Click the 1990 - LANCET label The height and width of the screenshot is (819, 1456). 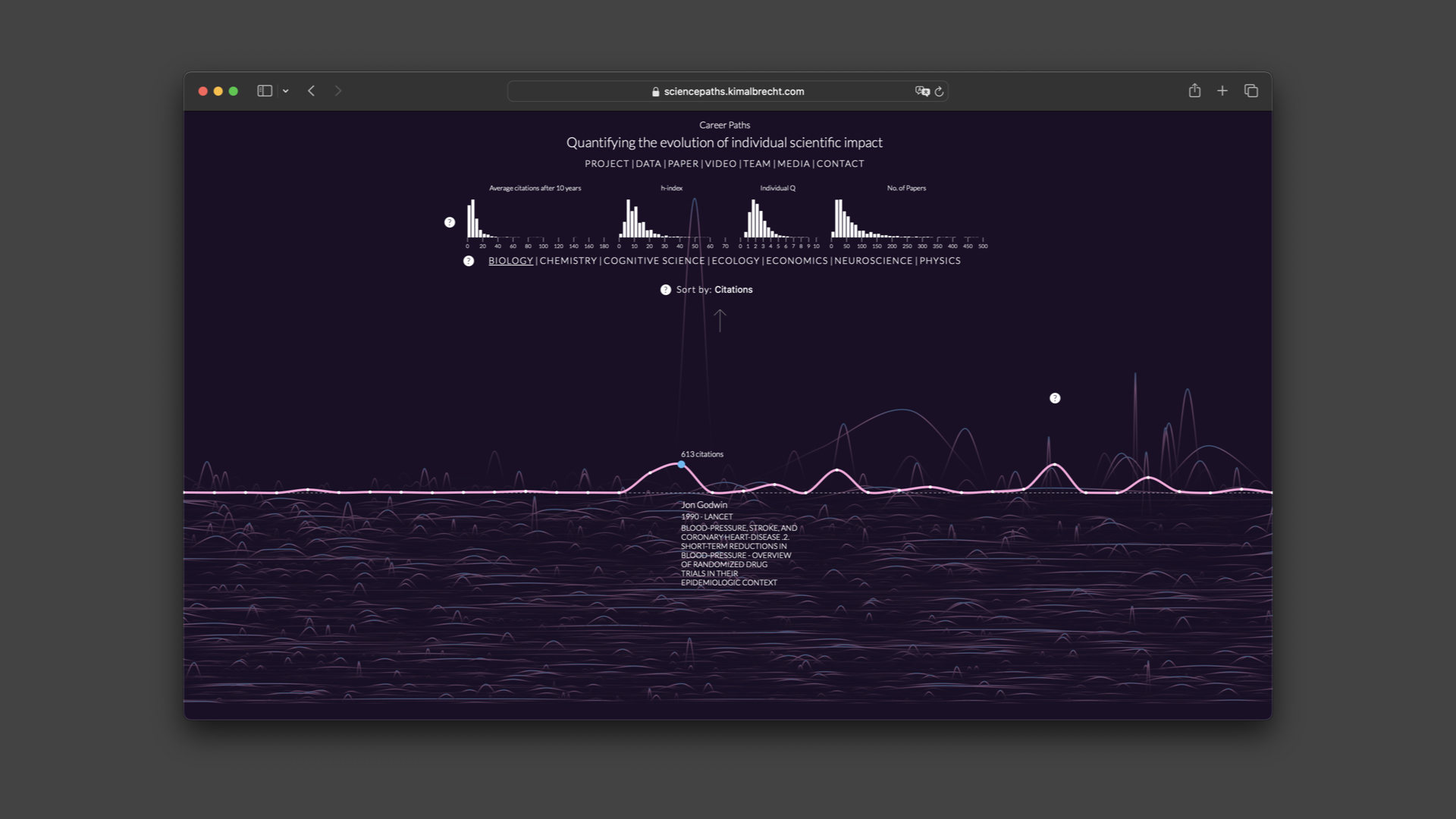pos(707,516)
